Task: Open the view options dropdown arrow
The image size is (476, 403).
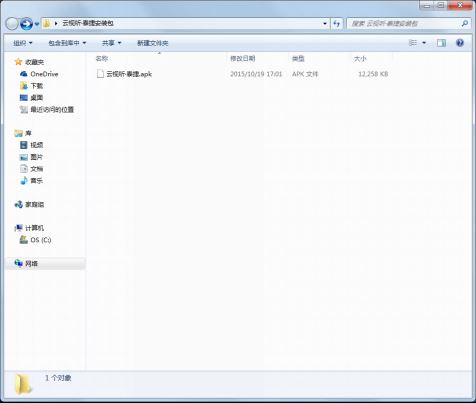Action: point(424,43)
